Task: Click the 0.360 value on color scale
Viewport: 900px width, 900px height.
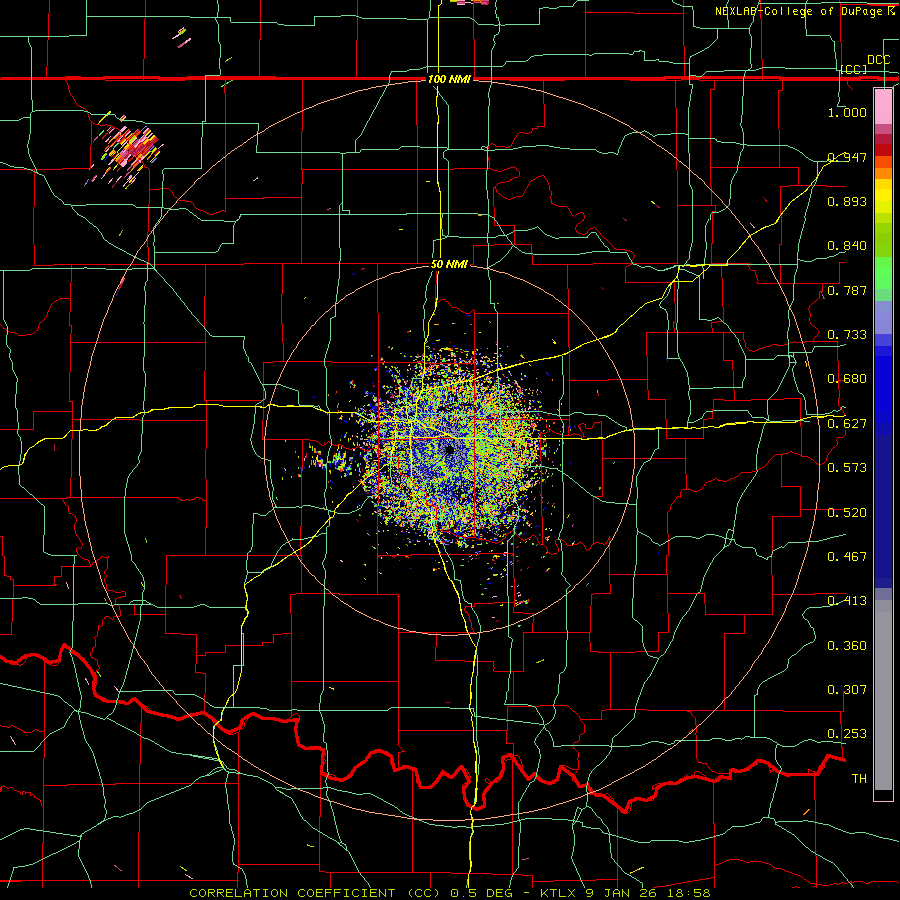Action: pyautogui.click(x=847, y=646)
